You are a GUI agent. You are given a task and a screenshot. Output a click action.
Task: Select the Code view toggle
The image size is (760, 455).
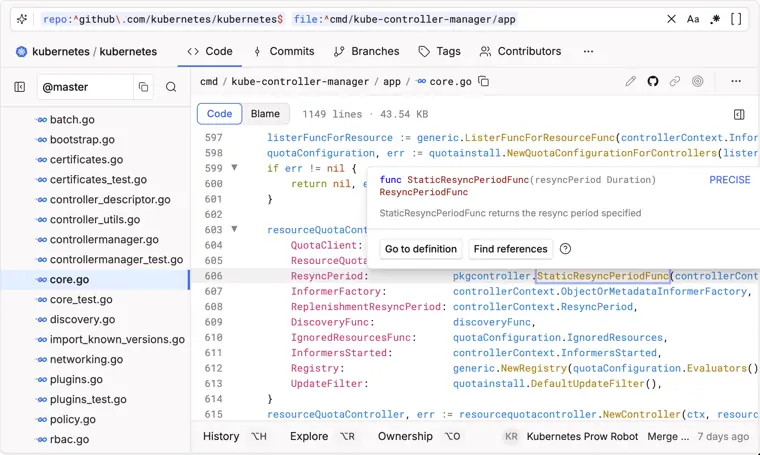220,114
